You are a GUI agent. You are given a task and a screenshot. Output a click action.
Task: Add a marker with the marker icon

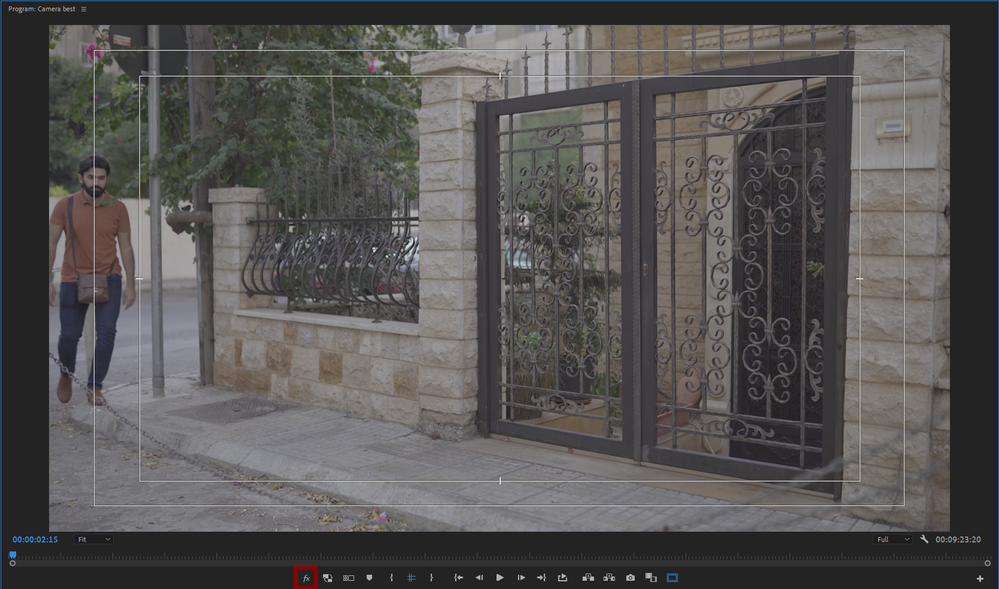coord(369,578)
